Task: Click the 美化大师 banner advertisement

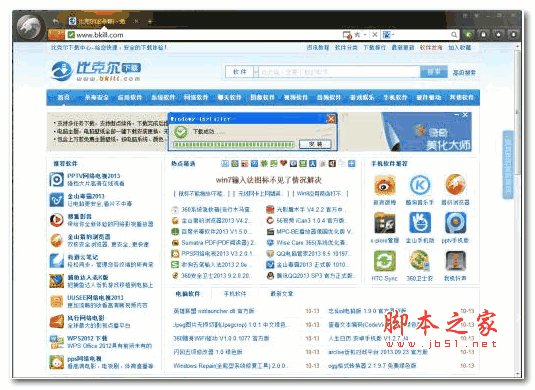Action: point(427,132)
